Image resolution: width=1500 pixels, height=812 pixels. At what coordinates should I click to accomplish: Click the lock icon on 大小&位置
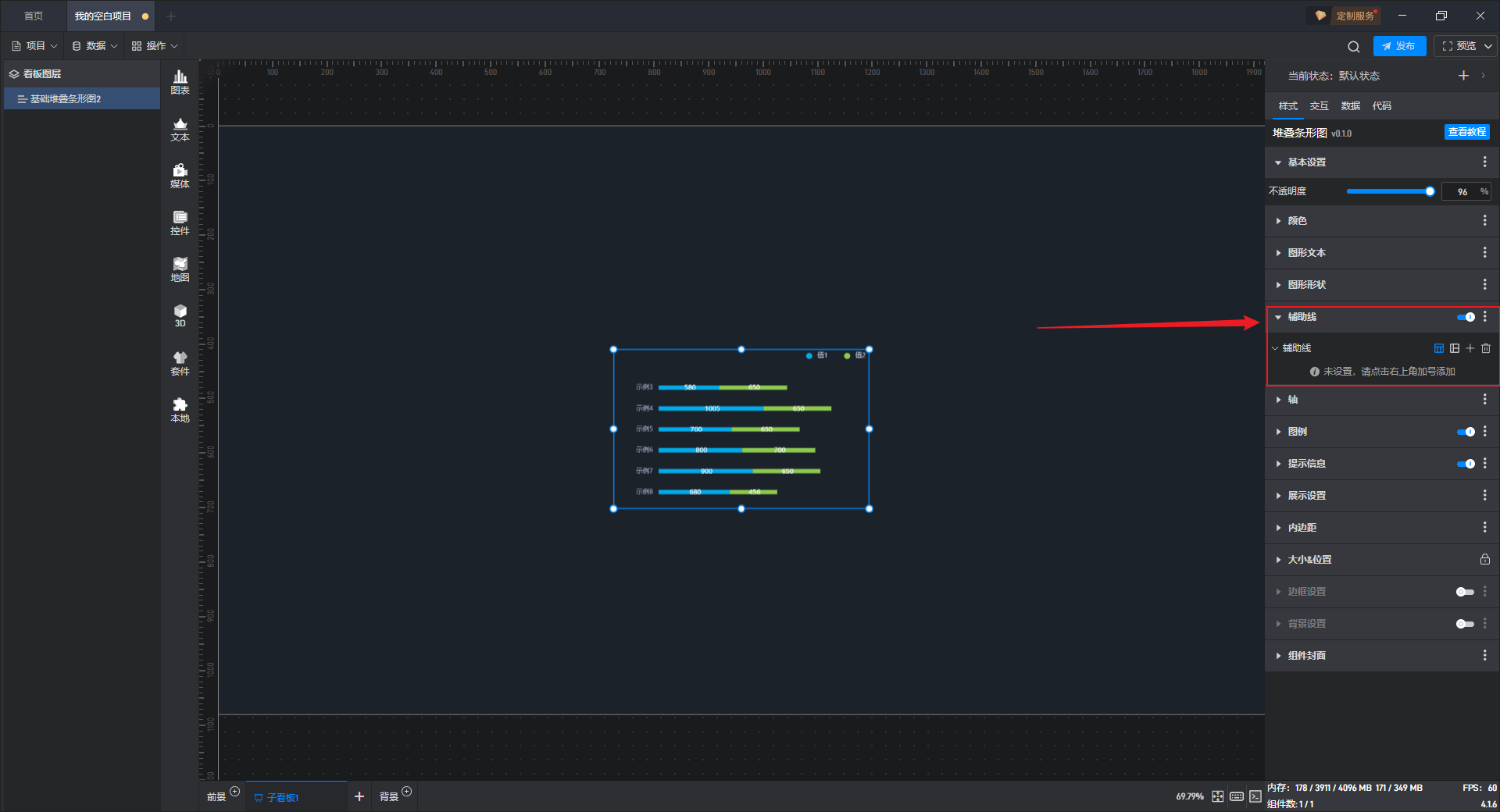(1485, 560)
